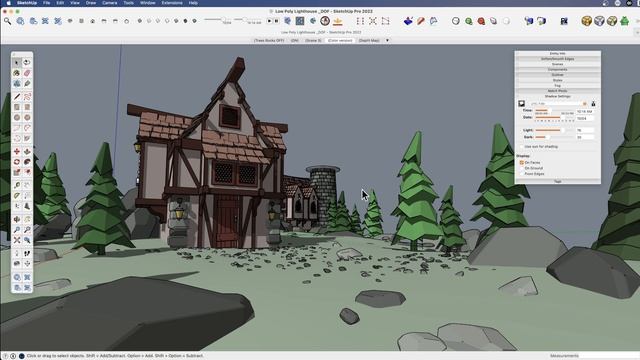
Task: Select the Orbit camera tool
Action: (17, 219)
